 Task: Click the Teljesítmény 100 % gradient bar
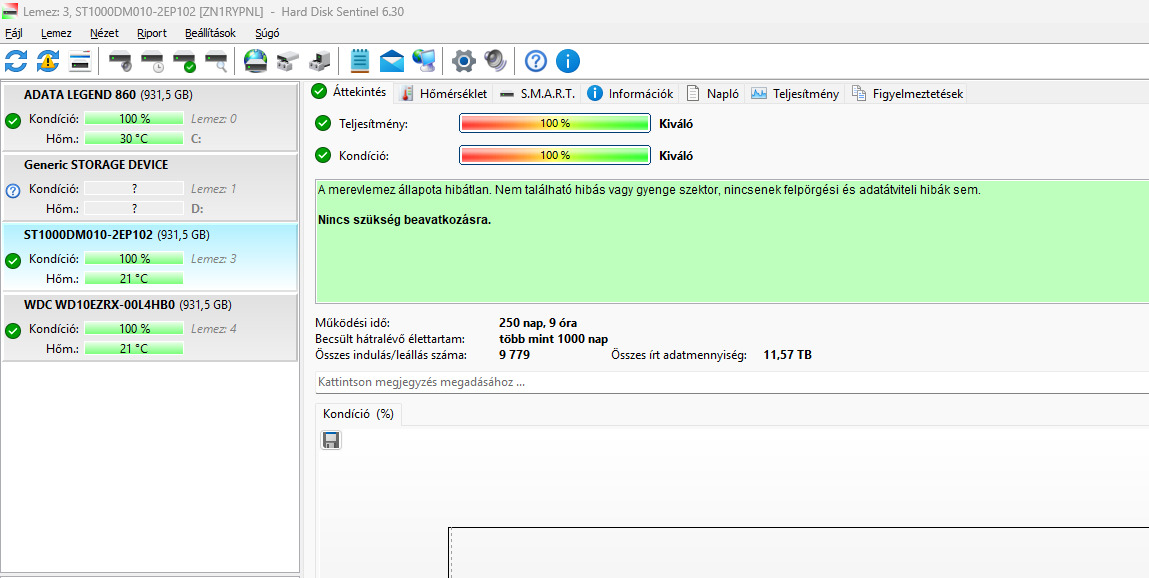(x=555, y=123)
